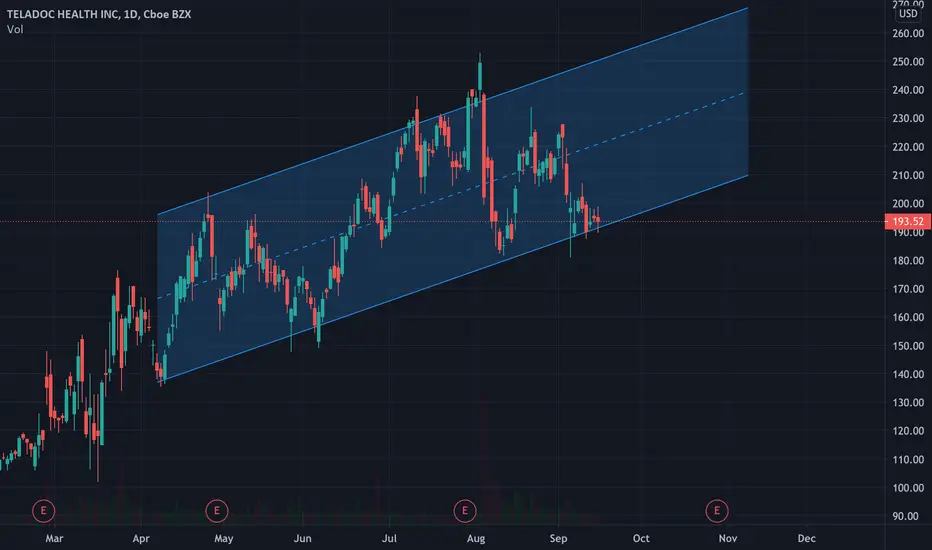The width and height of the screenshot is (932, 550).
Task: Click the Apr label on time axis
Action: click(x=141, y=538)
